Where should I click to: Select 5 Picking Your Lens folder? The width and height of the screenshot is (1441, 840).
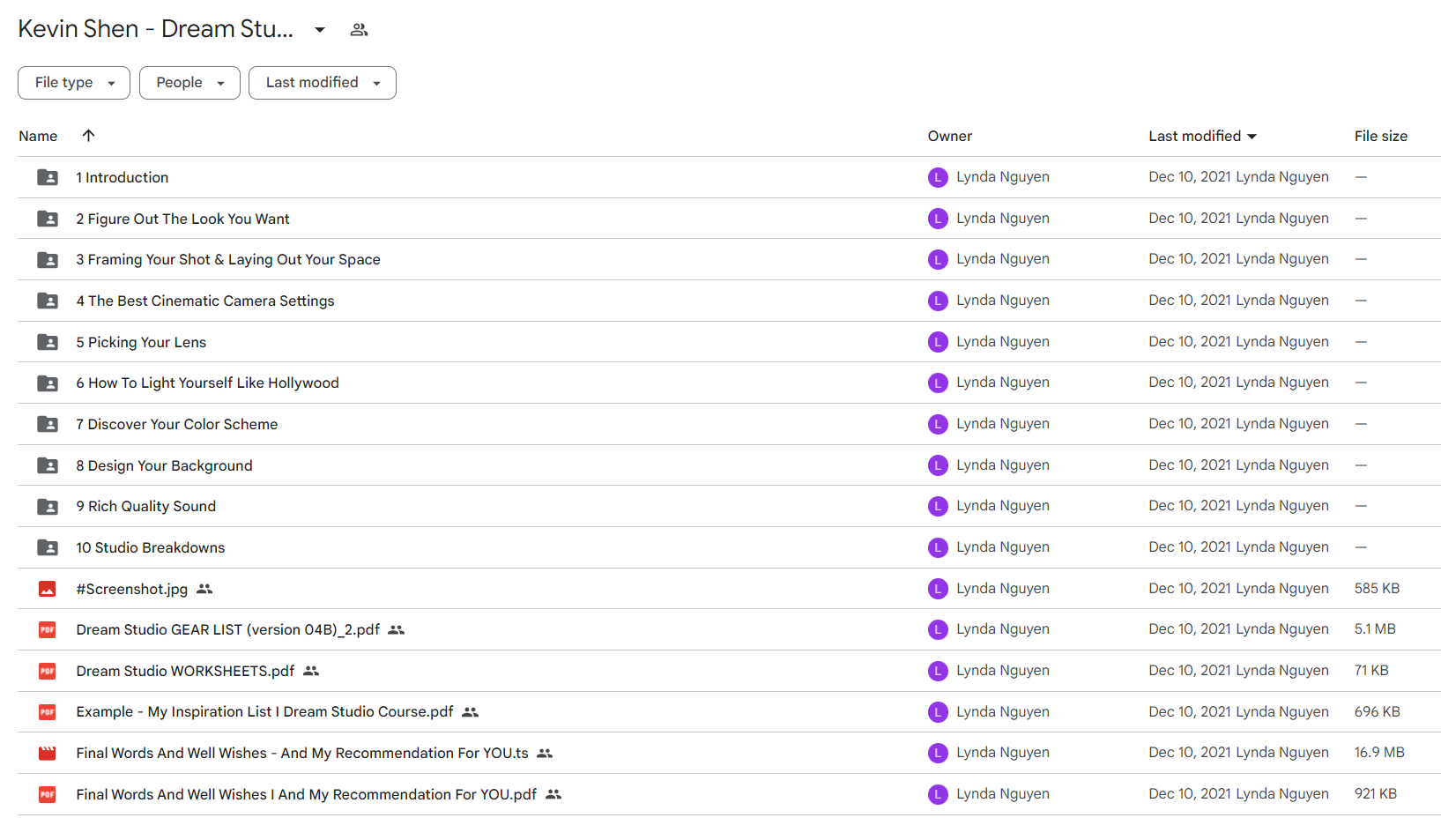(x=141, y=342)
